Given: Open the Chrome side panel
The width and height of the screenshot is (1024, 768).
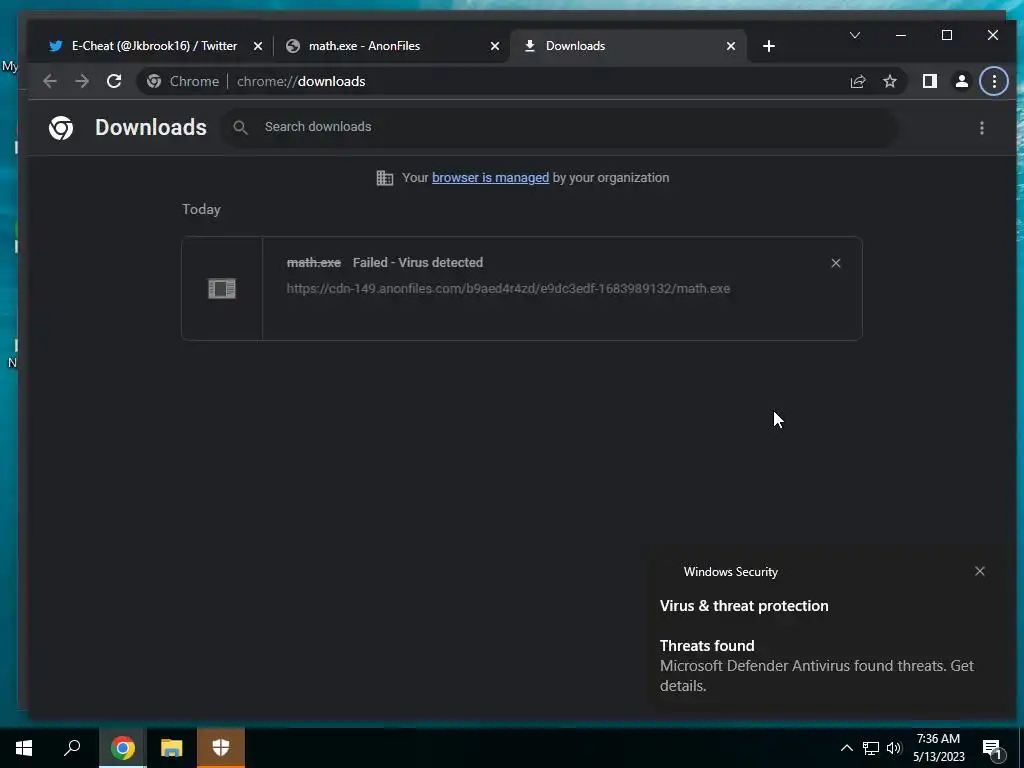Looking at the screenshot, I should [x=929, y=81].
